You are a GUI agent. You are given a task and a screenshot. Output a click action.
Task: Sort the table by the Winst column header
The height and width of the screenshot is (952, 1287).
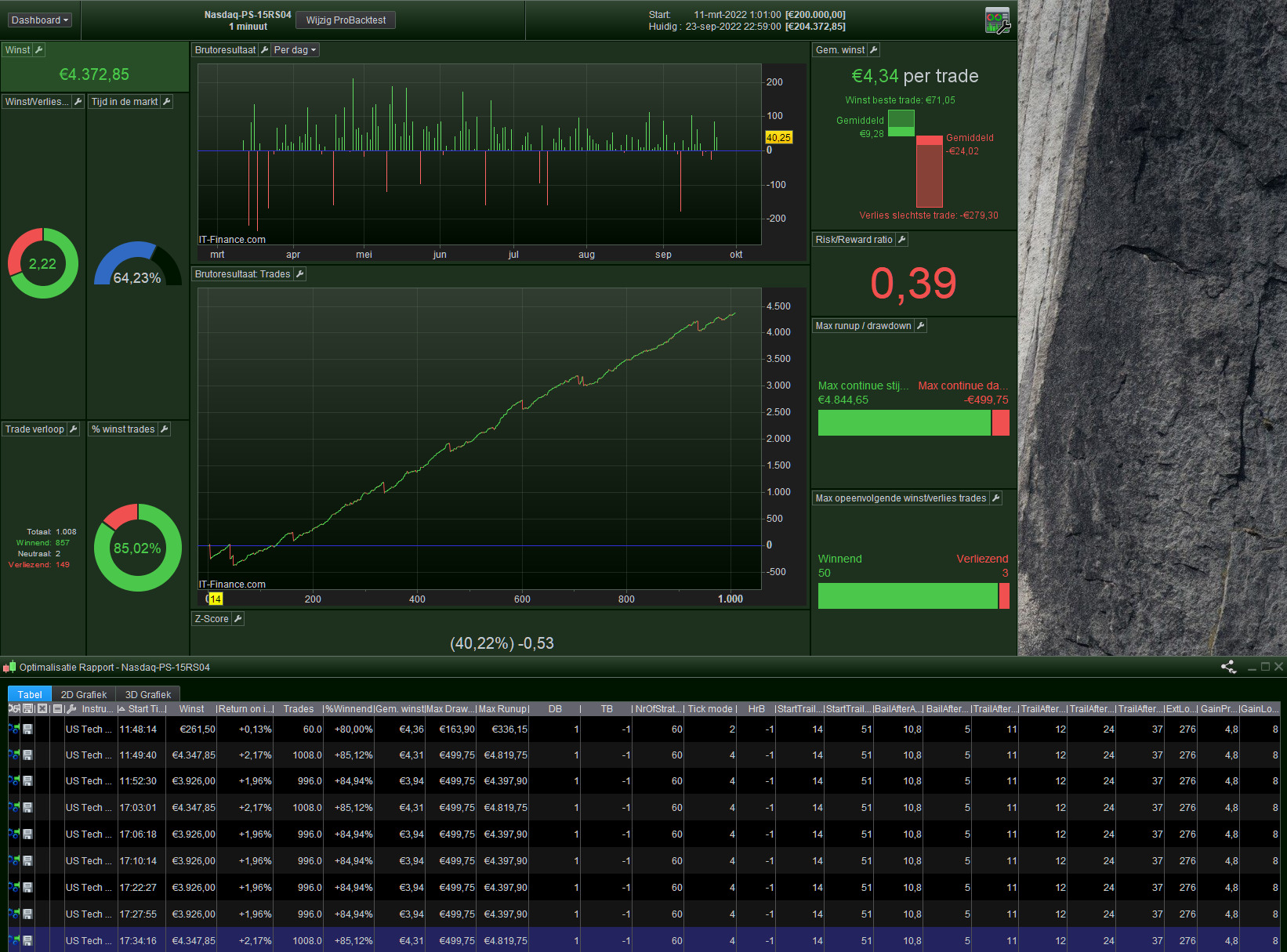coord(191,709)
